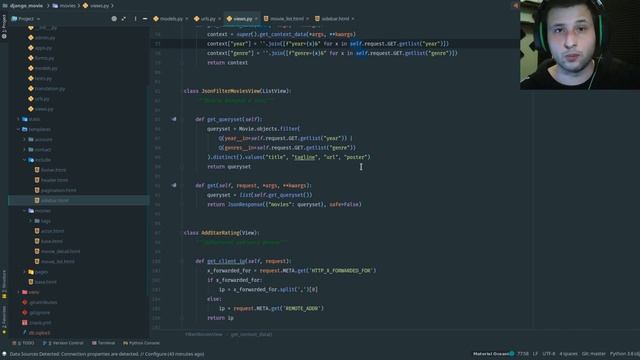Click the 4 spaces indent setting
This screenshot has width=640, height=360.
coord(569,354)
